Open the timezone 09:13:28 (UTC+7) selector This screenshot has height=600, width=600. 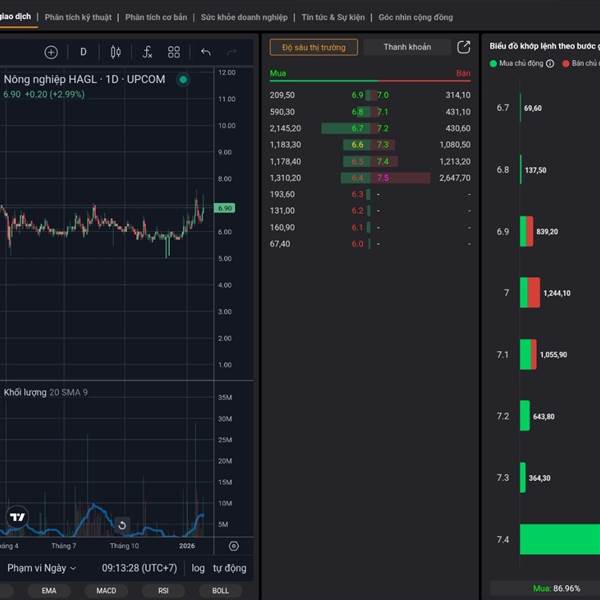click(x=140, y=568)
